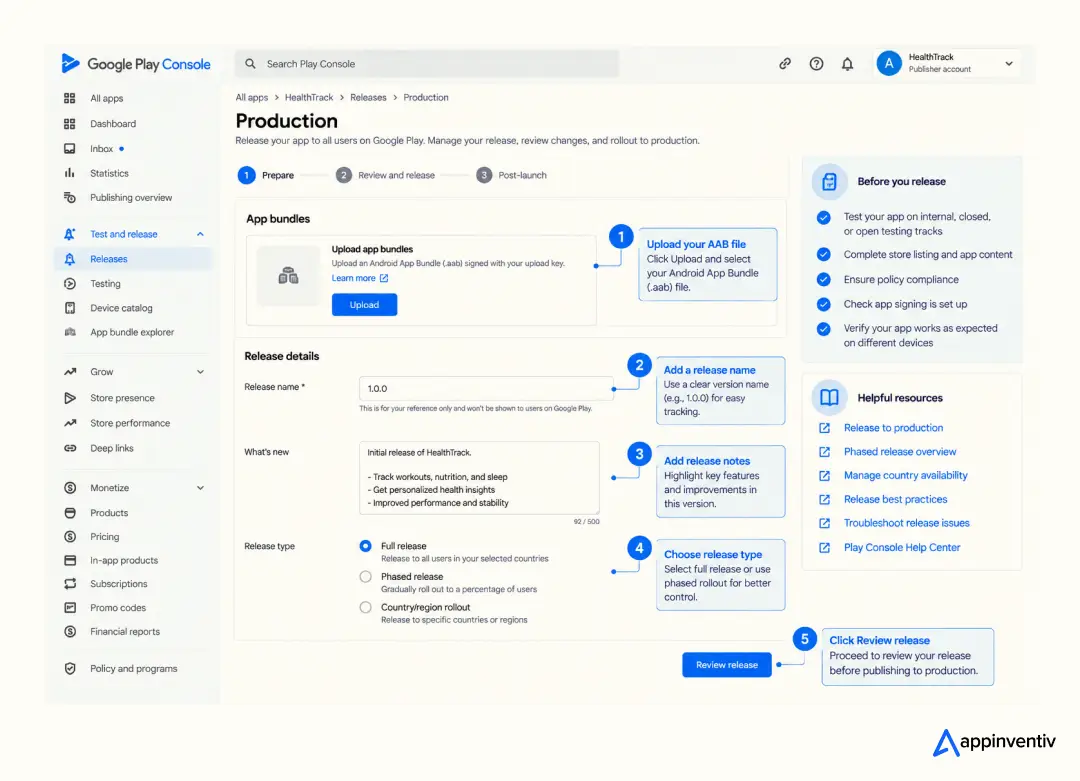Image resolution: width=1080 pixels, height=781 pixels.
Task: Go to the Prepare step
Action: click(x=266, y=176)
